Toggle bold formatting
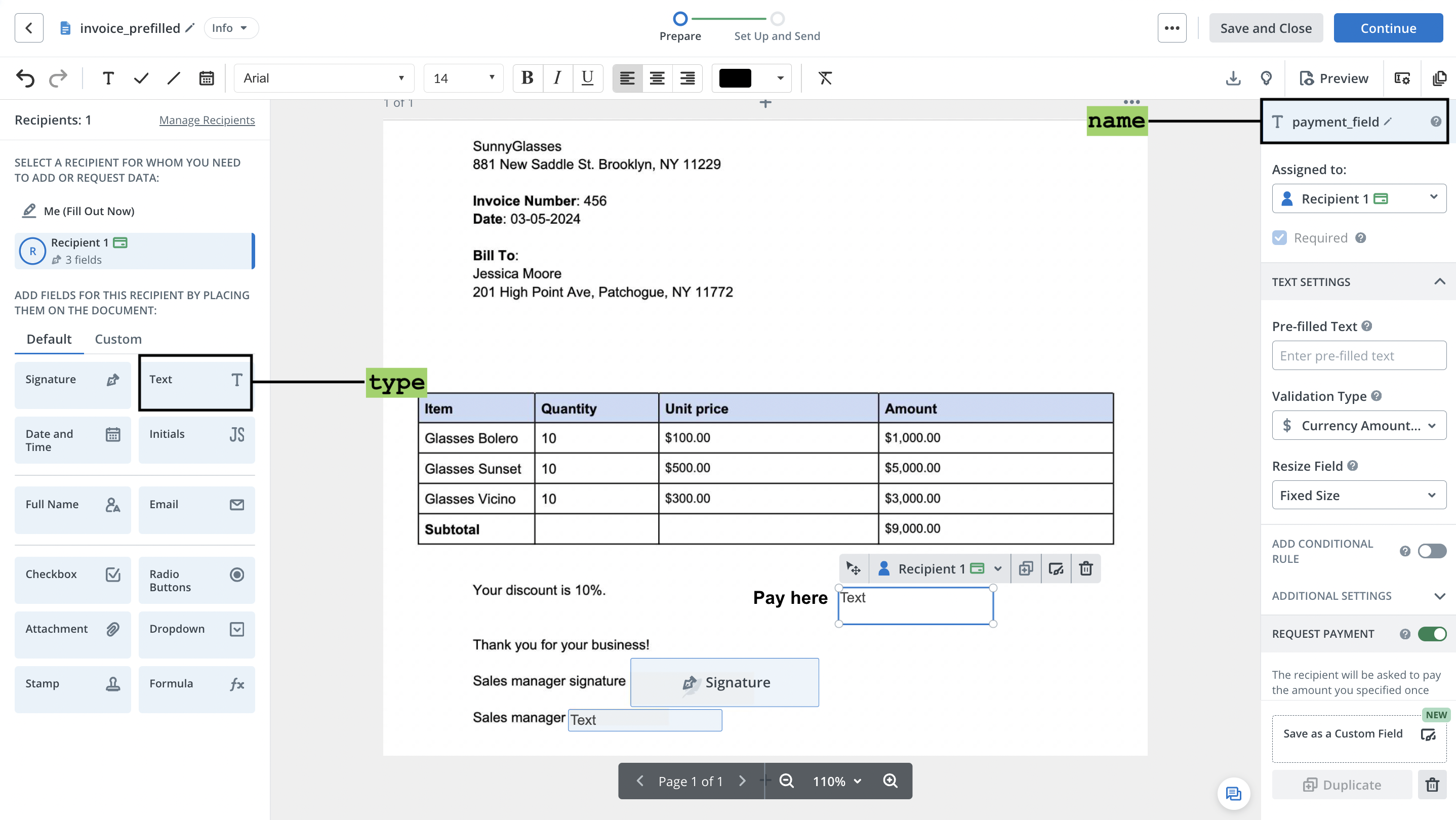The width and height of the screenshot is (1456, 820). click(528, 78)
